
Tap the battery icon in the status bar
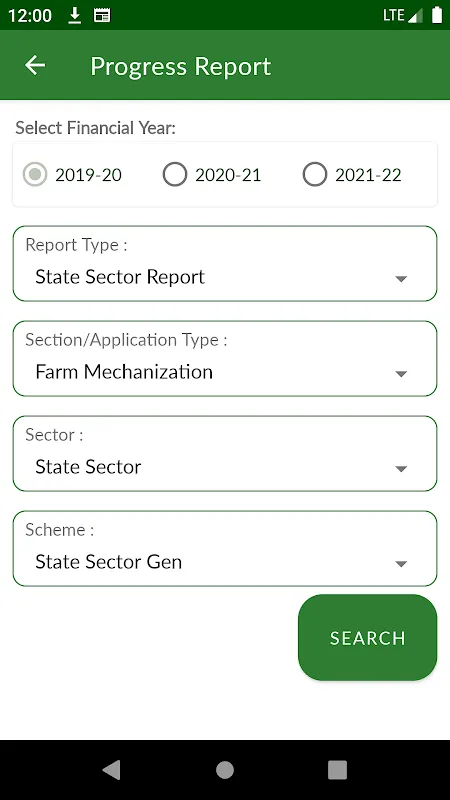click(437, 15)
